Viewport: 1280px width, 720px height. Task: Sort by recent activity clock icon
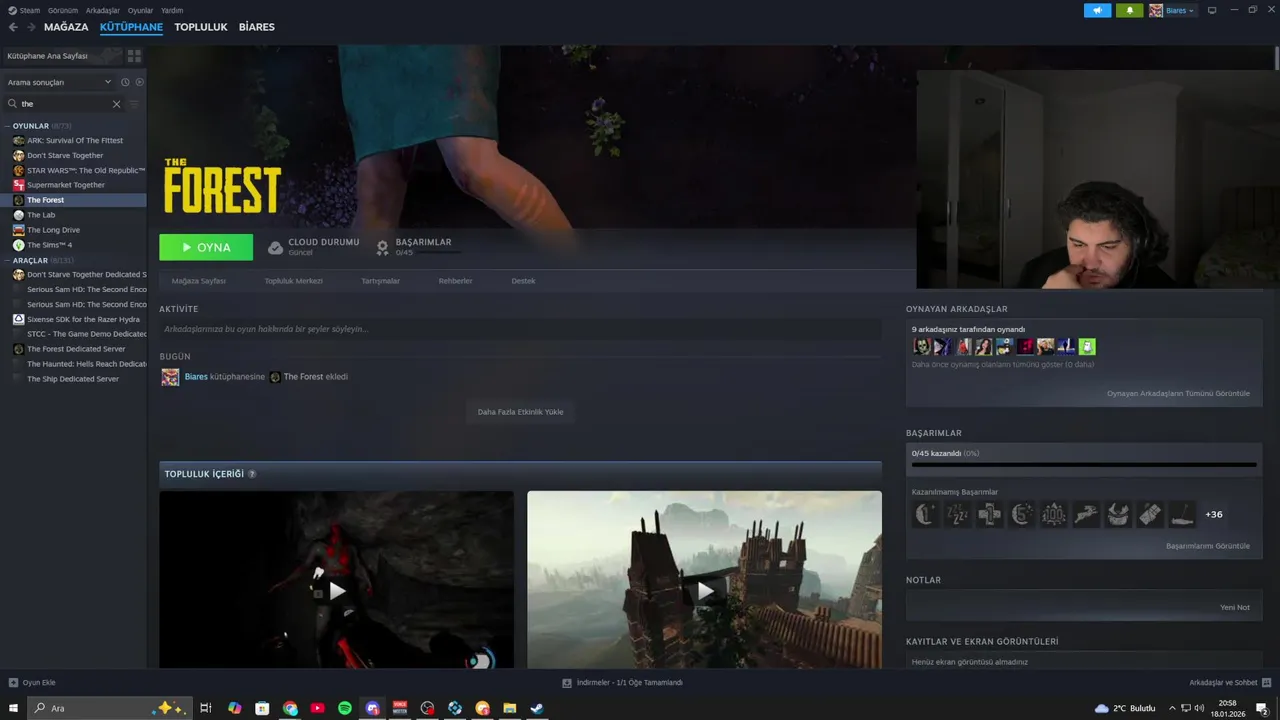(125, 82)
